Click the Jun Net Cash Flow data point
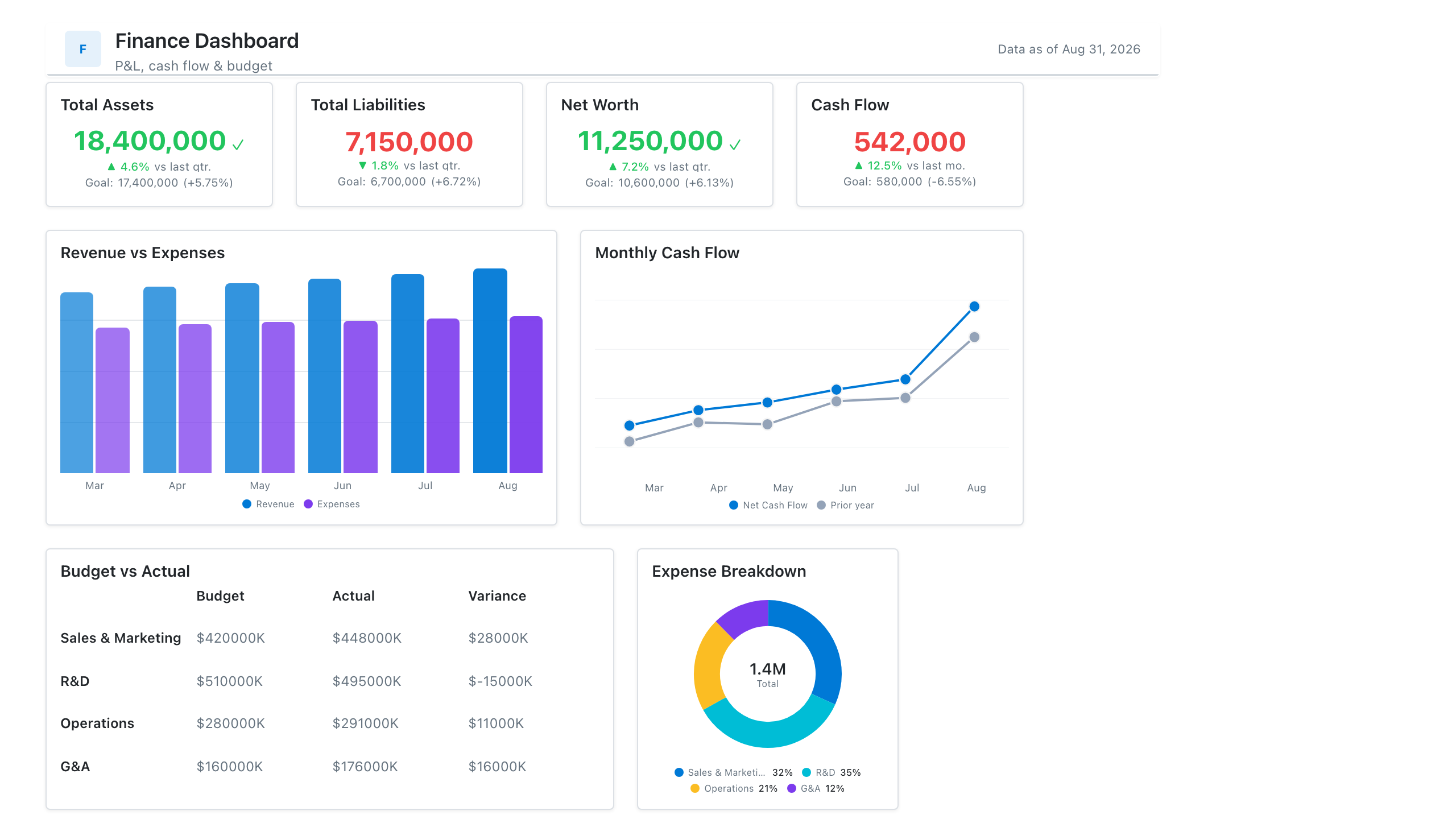This screenshot has height=819, width=1456. (x=837, y=390)
